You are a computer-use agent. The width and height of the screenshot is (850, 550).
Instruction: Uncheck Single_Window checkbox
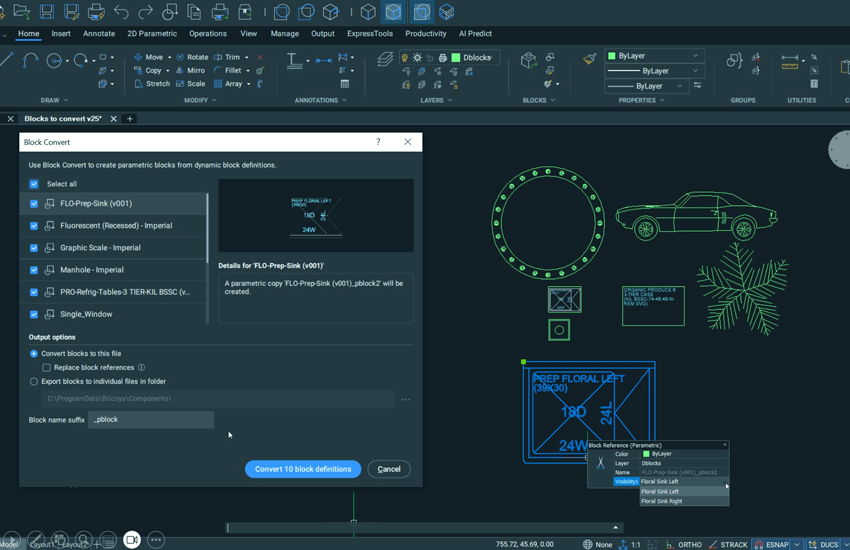(34, 314)
